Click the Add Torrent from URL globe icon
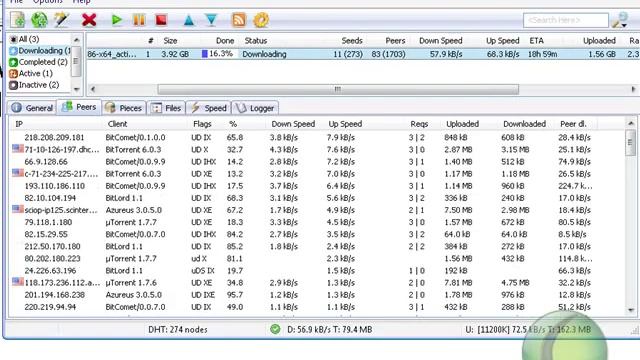This screenshot has height=360, width=640. [40, 20]
